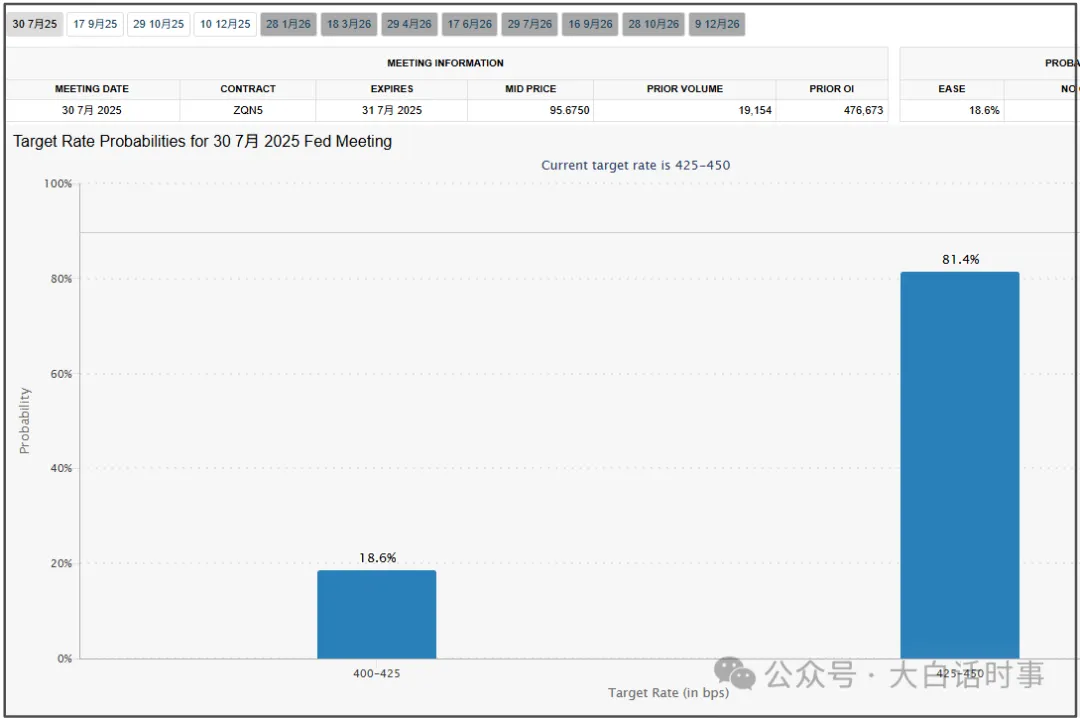This screenshot has height=718, width=1080.
Task: Select the 19,154 prior volume cell
Action: click(x=685, y=110)
